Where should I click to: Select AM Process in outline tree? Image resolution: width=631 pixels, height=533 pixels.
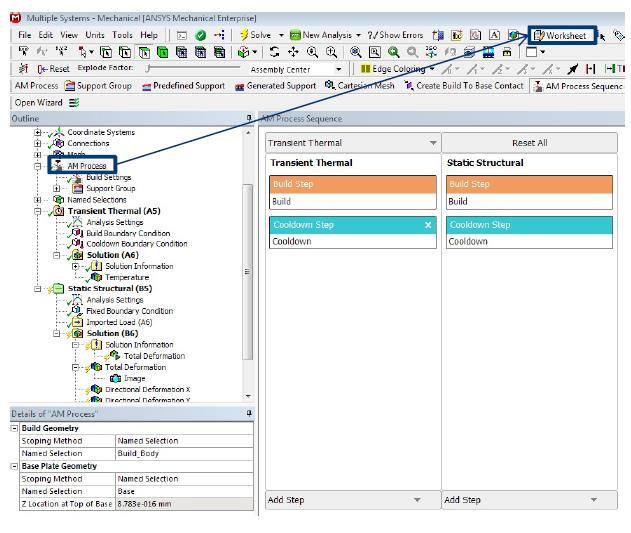click(x=87, y=166)
